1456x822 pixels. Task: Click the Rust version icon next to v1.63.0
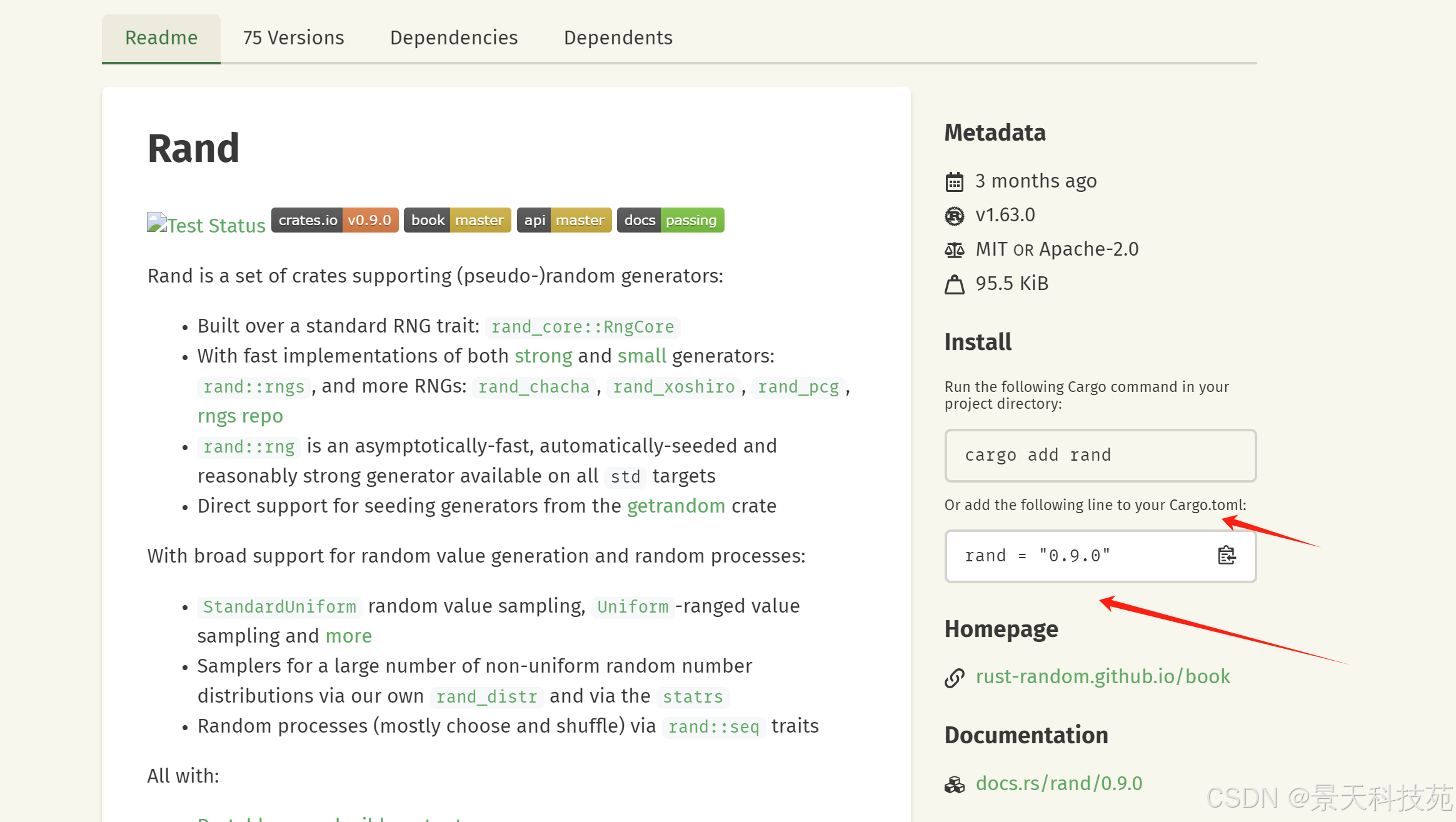click(954, 216)
